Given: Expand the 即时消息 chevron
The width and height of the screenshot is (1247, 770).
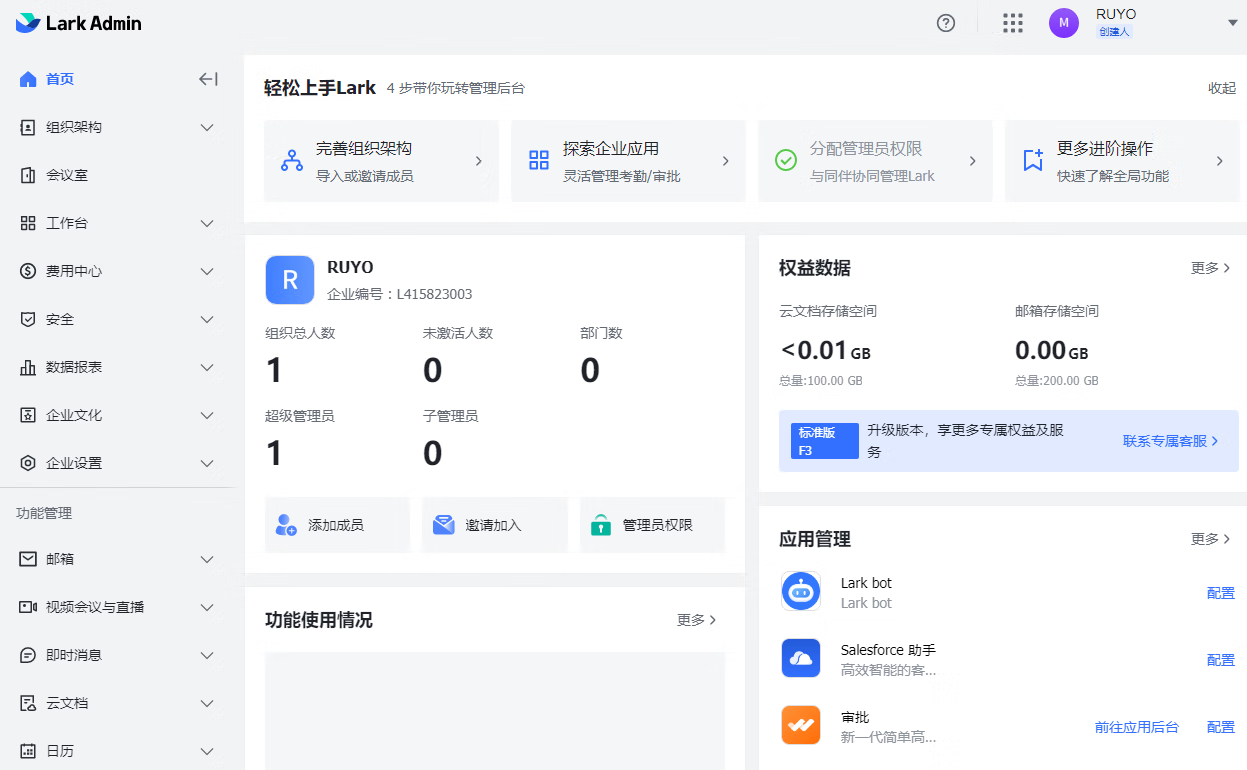Looking at the screenshot, I should pos(207,655).
